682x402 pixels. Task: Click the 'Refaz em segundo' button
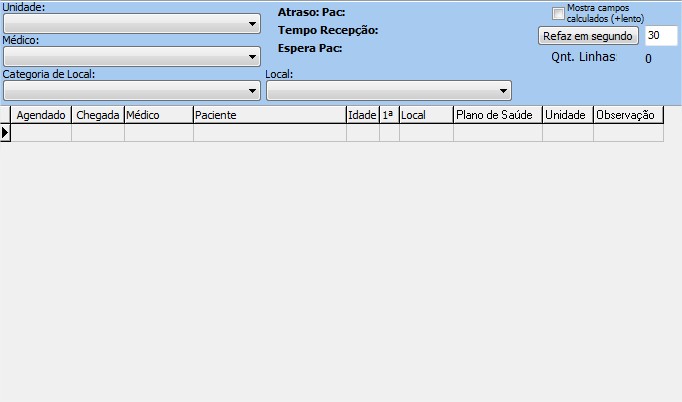(588, 36)
